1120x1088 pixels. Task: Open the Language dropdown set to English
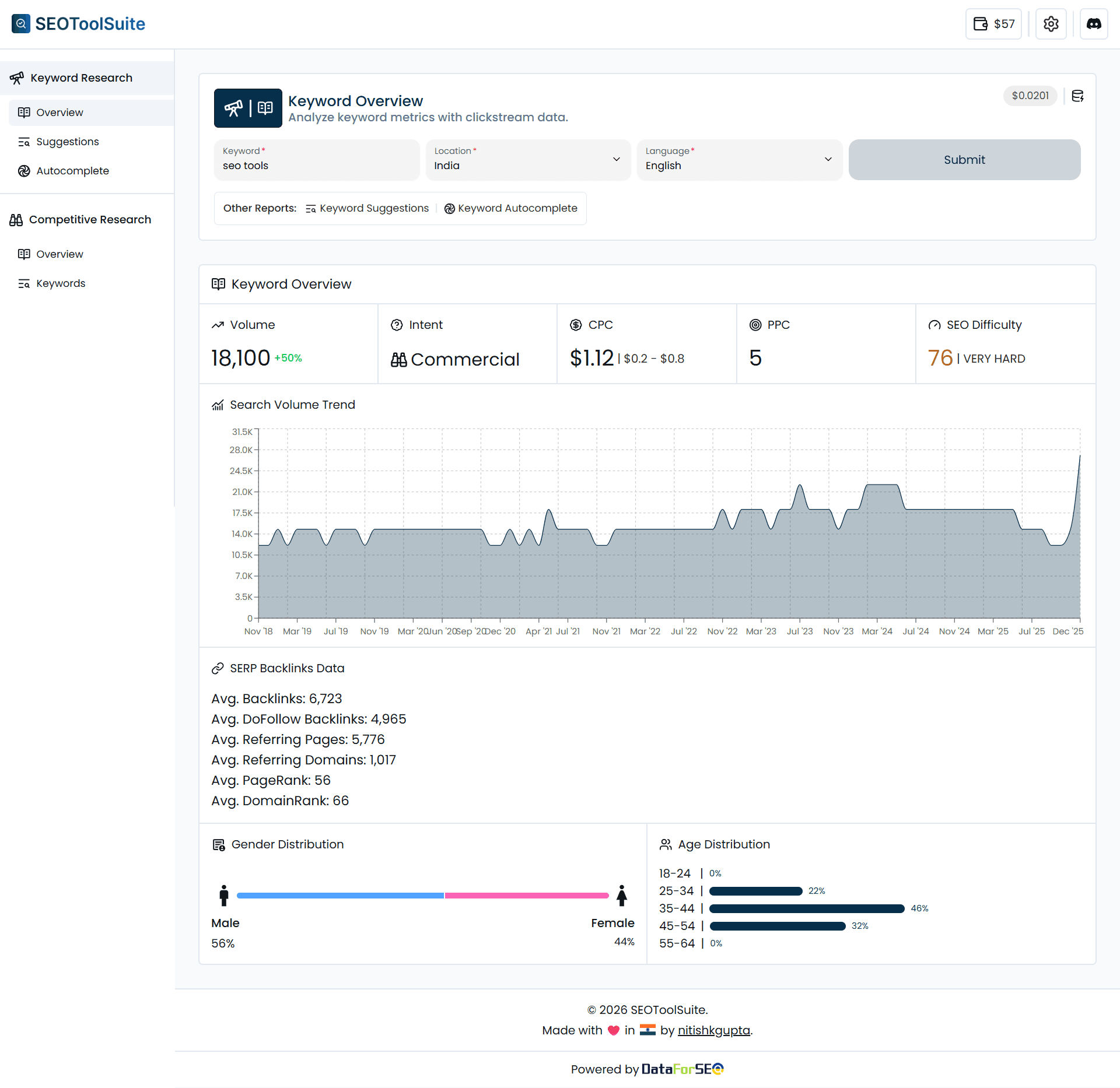740,160
